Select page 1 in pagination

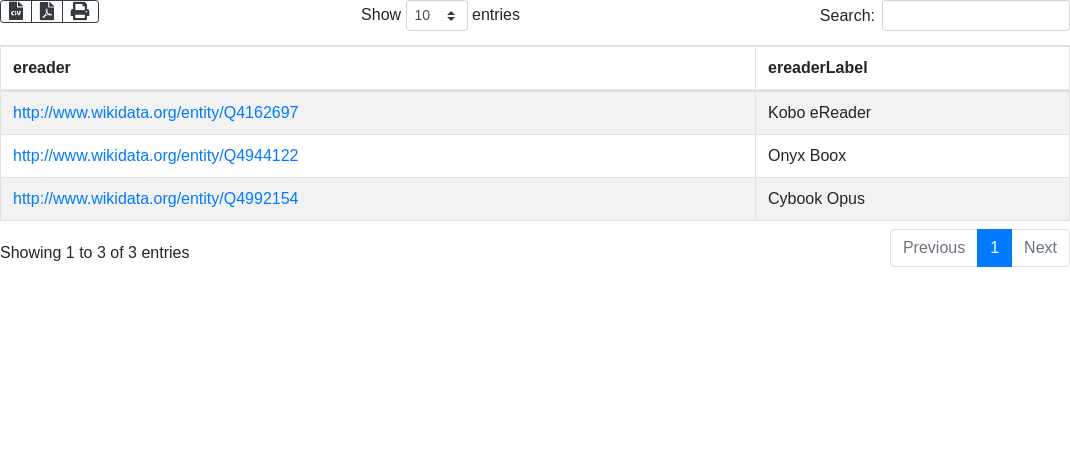(994, 248)
